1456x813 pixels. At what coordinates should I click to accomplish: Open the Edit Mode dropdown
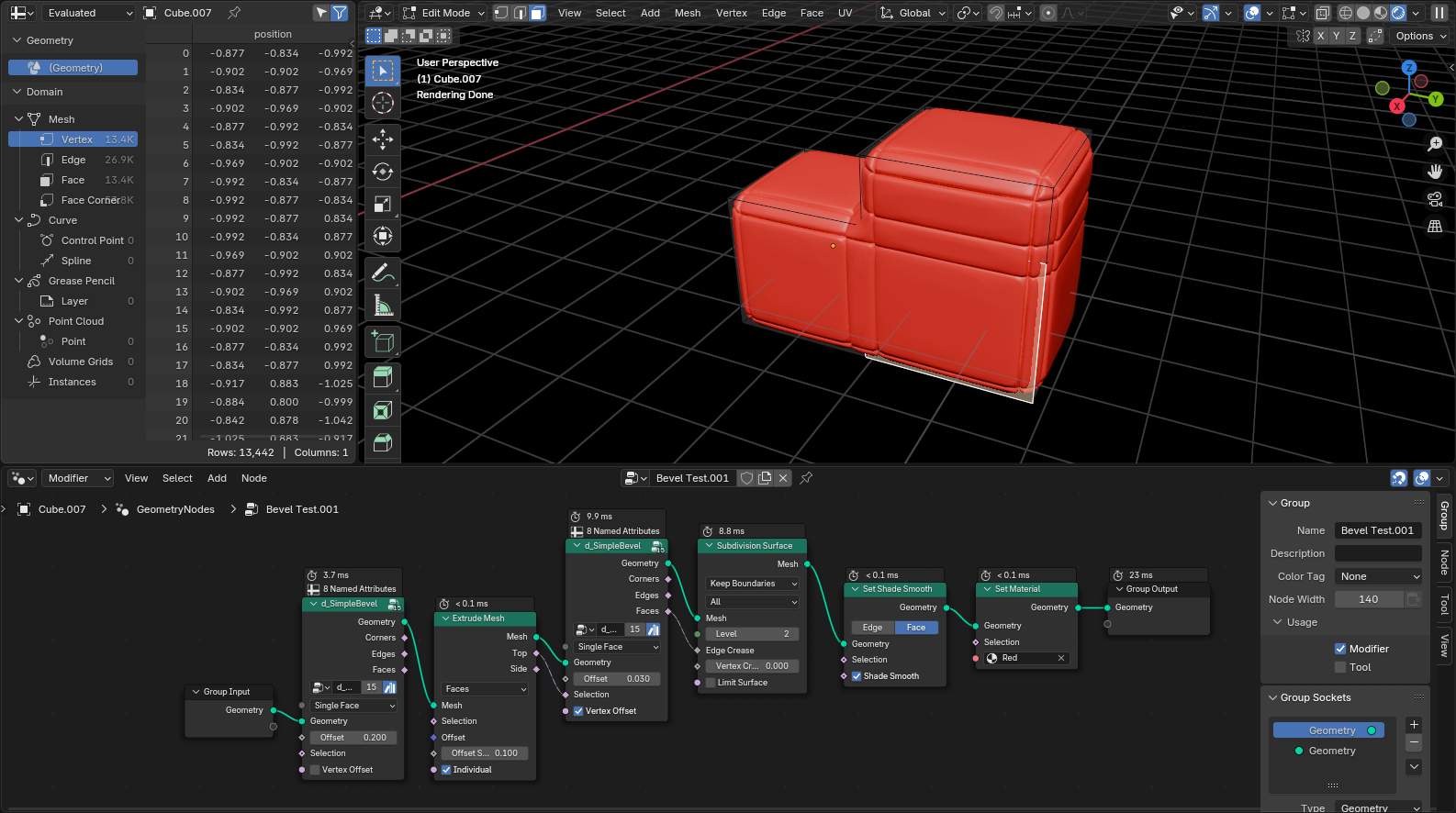point(443,13)
